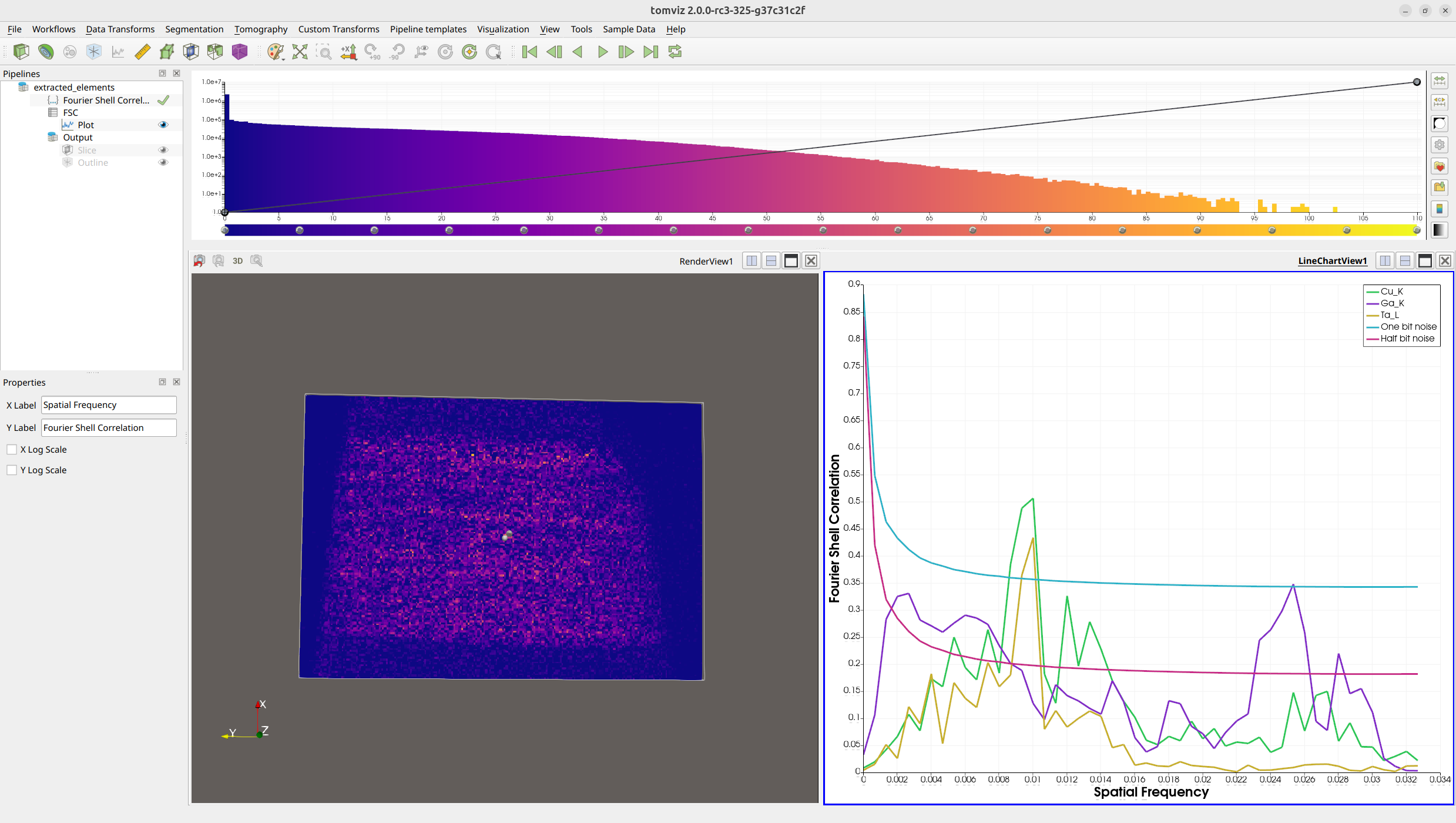1456x823 pixels.
Task: Maximize the RenderView1 view
Action: coord(791,261)
